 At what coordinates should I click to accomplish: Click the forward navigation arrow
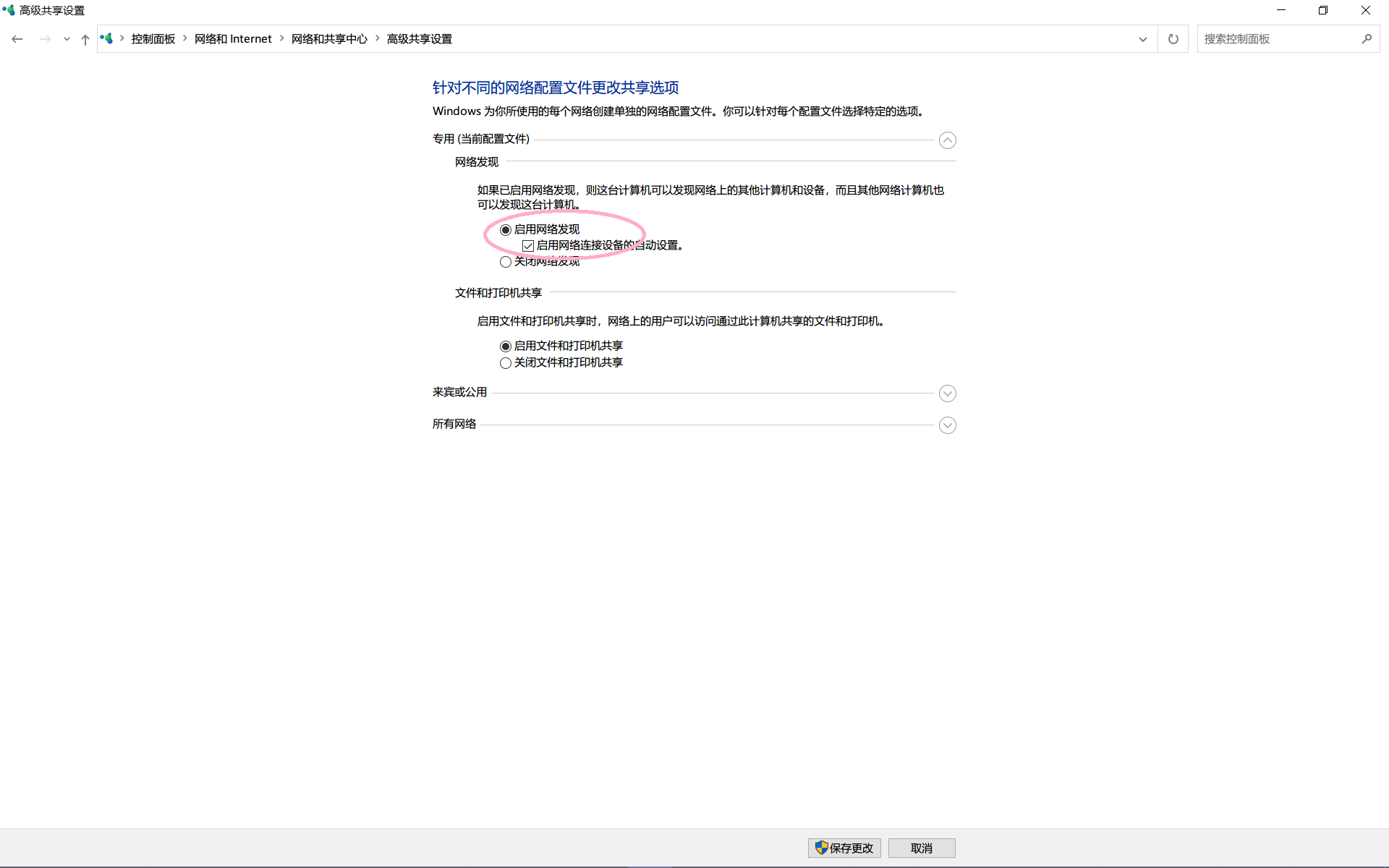coord(45,39)
